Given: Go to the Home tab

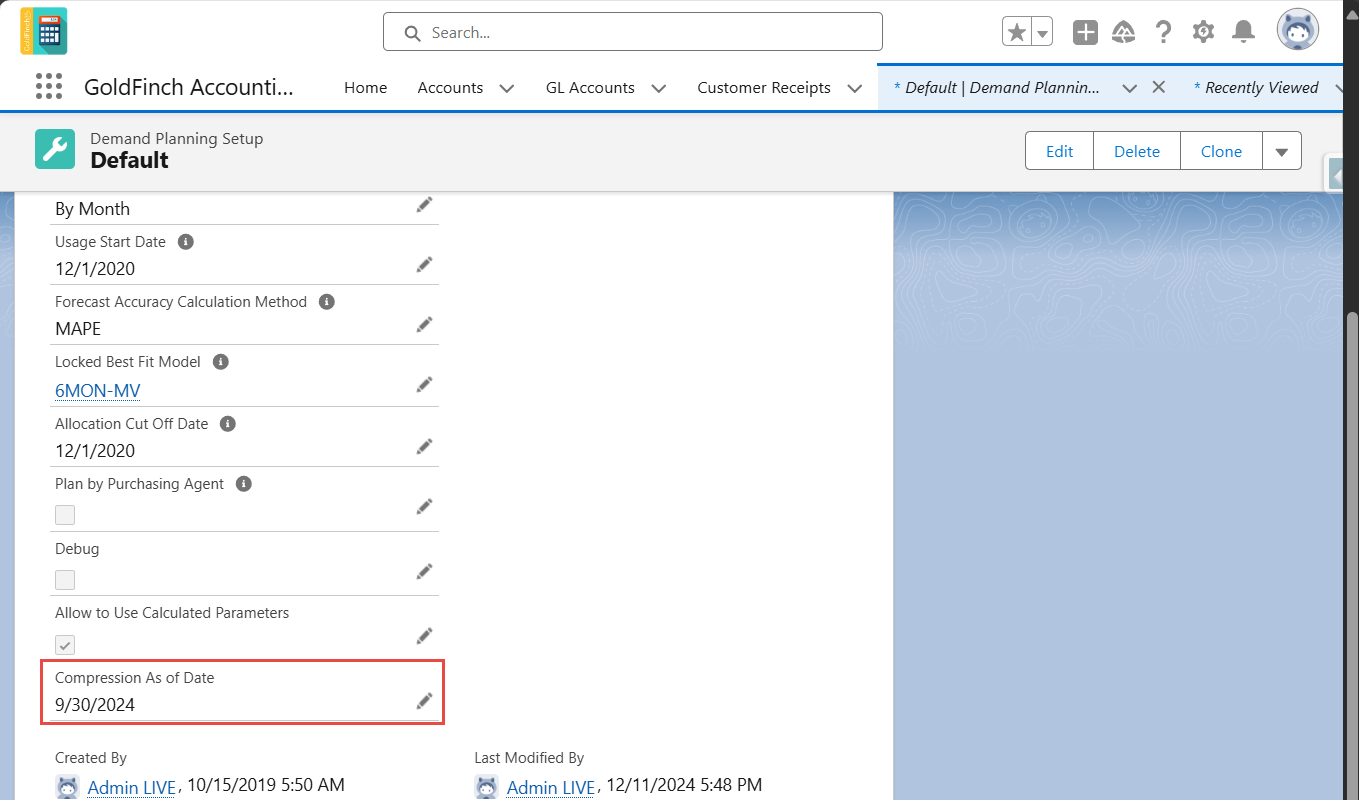Looking at the screenshot, I should 366,88.
